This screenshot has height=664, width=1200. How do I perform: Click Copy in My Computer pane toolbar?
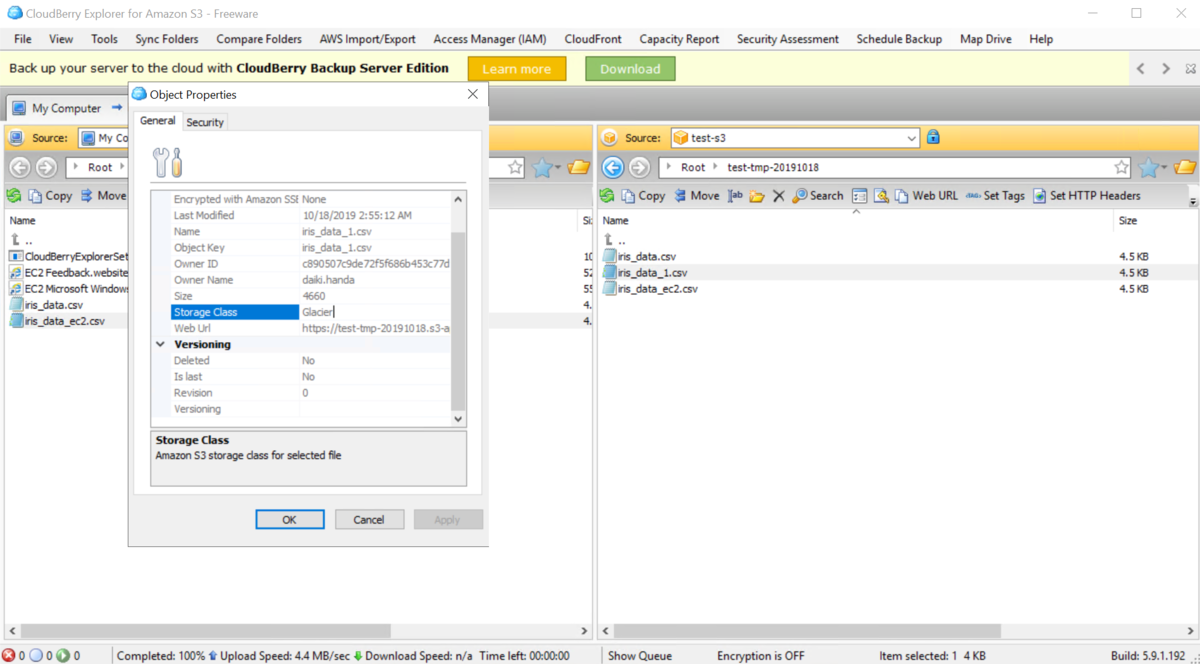pyautogui.click(x=50, y=196)
